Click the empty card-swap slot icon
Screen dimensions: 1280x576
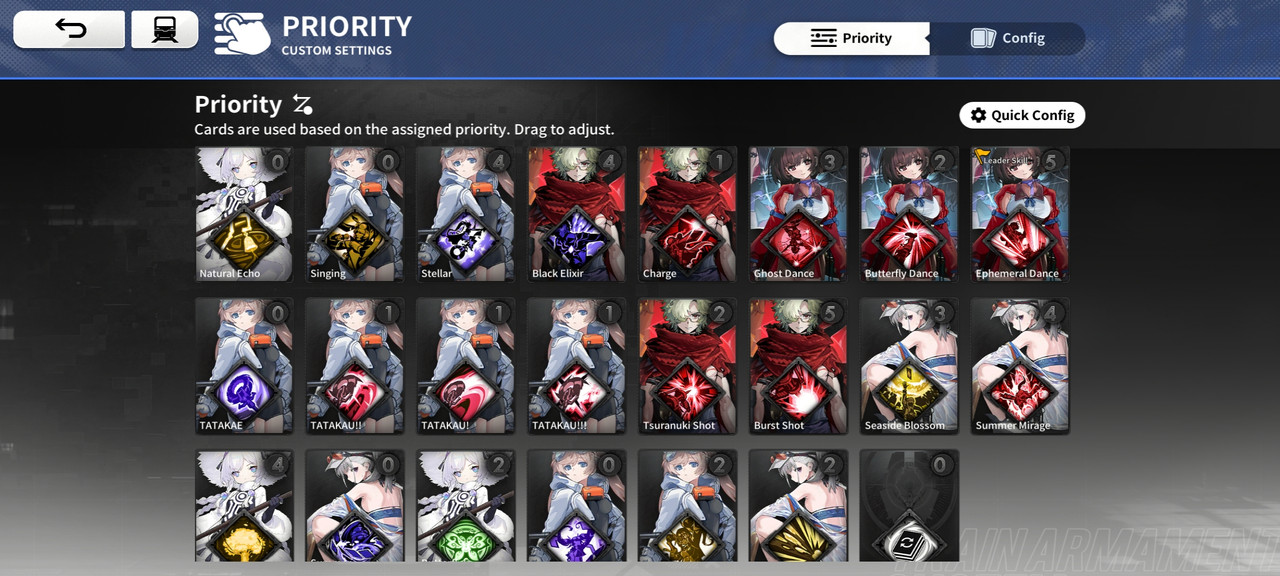[x=909, y=506]
